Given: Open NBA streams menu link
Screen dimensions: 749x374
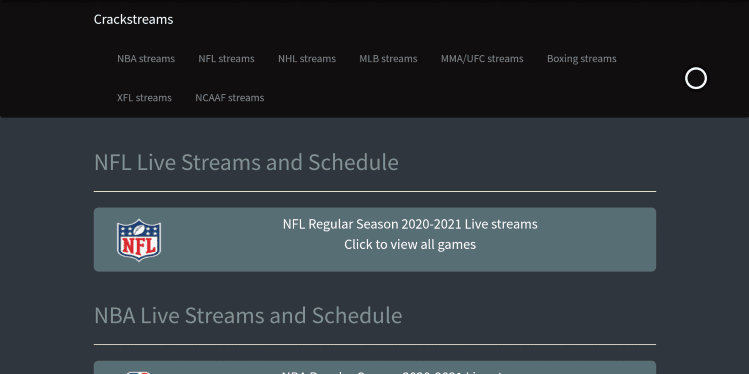Looking at the screenshot, I should pyautogui.click(x=146, y=59).
